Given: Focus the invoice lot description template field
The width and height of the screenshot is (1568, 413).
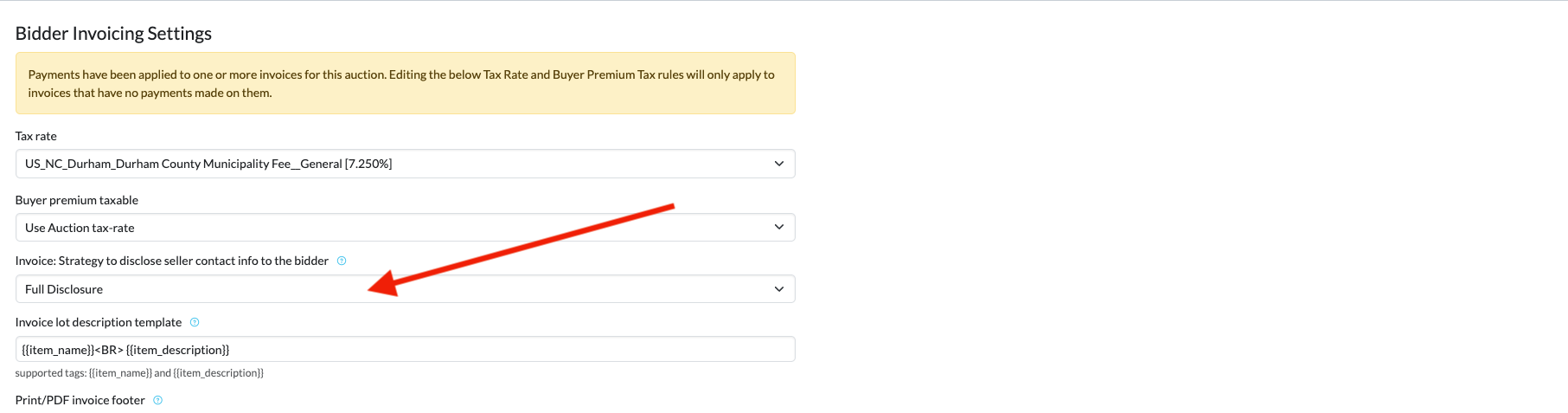Looking at the screenshot, I should (405, 349).
